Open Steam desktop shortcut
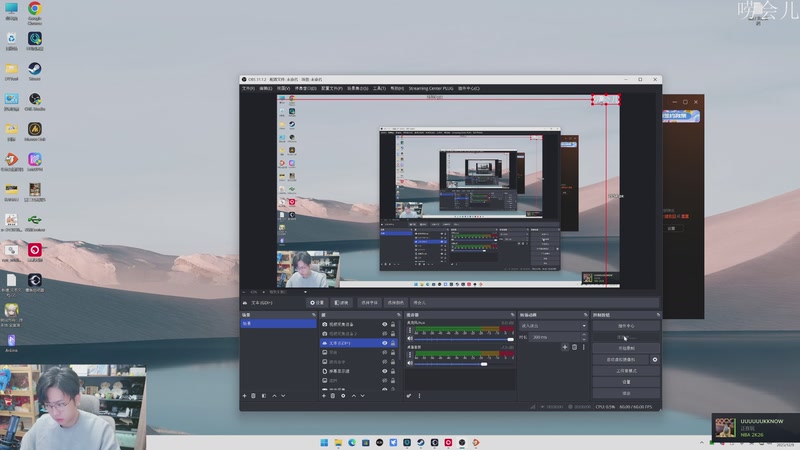 coord(35,71)
